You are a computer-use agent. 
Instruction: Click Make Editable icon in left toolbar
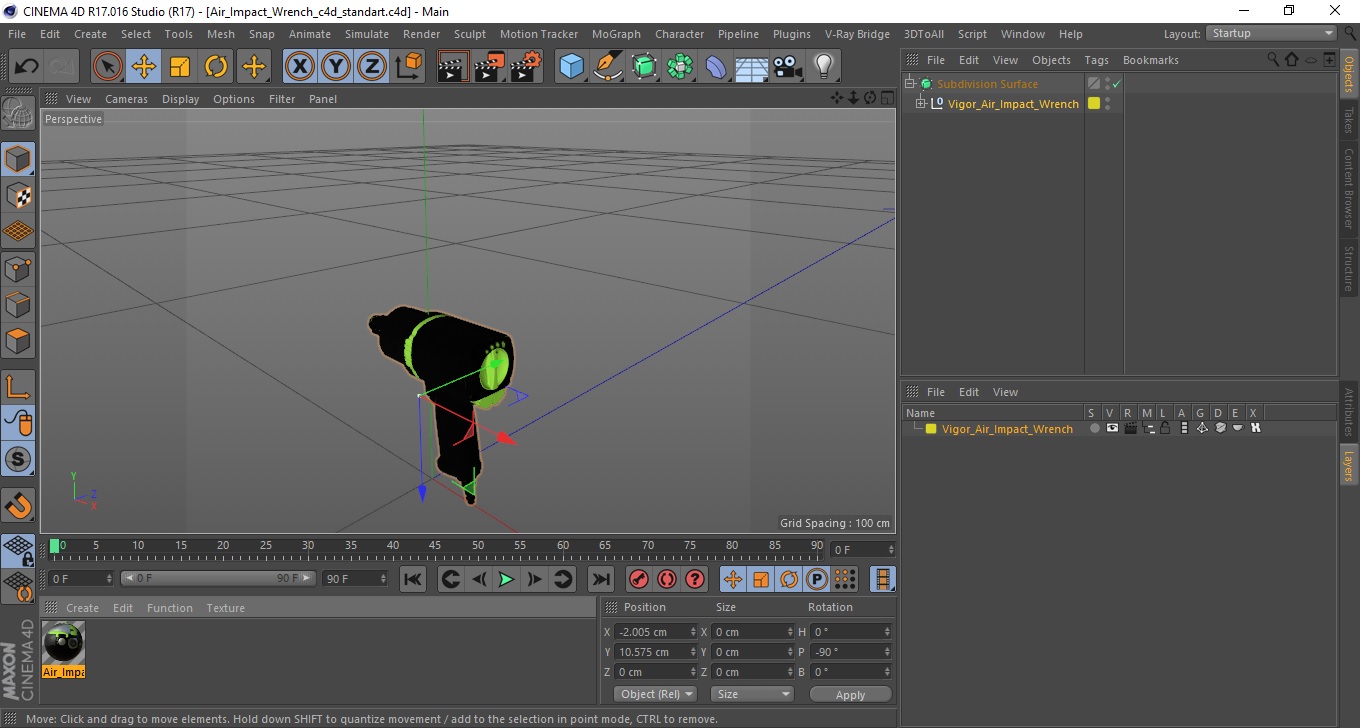[18, 113]
